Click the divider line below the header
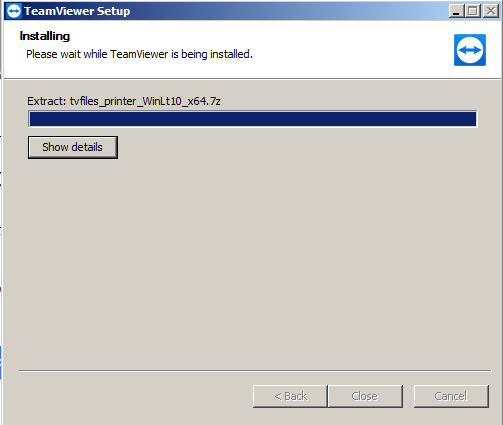This screenshot has height=425, width=503. (x=252, y=79)
